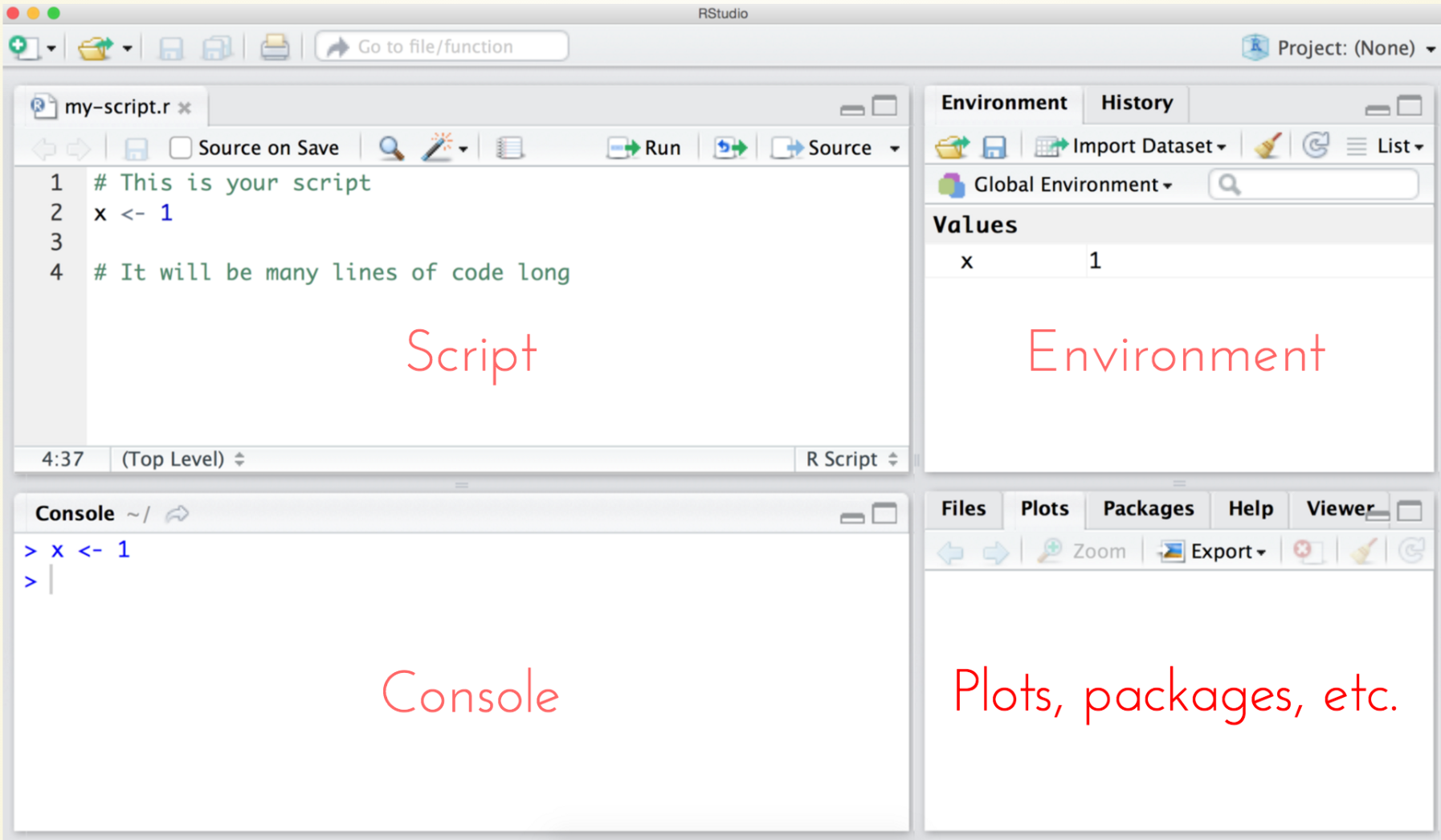
Task: Minimize the Console pane
Action: click(x=852, y=518)
